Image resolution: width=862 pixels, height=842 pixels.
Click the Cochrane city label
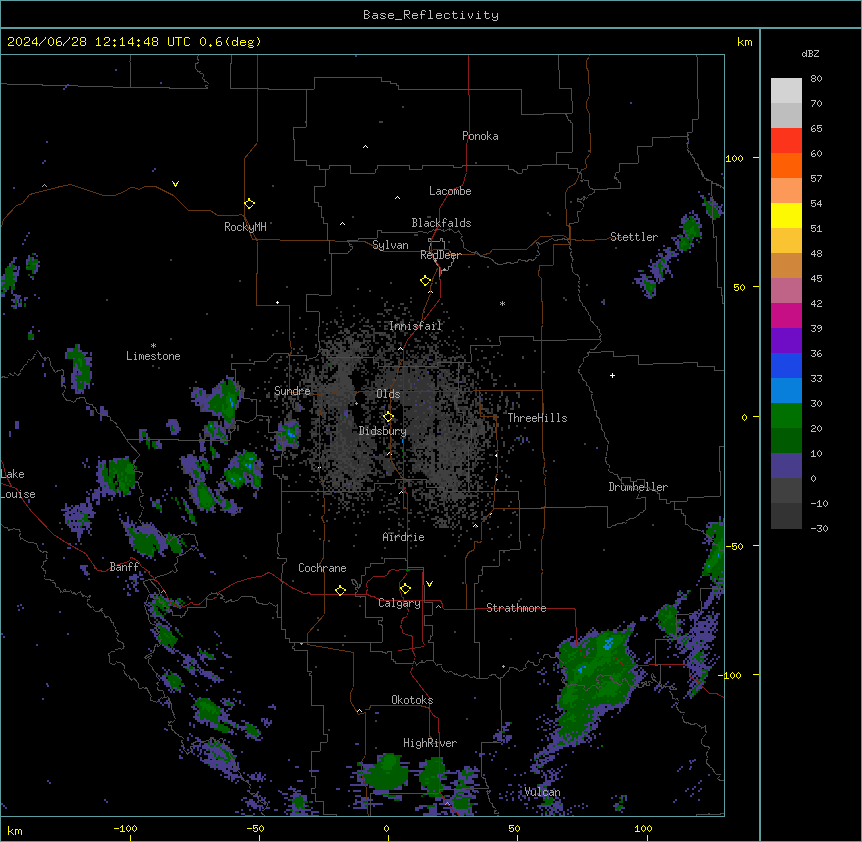[x=322, y=568]
